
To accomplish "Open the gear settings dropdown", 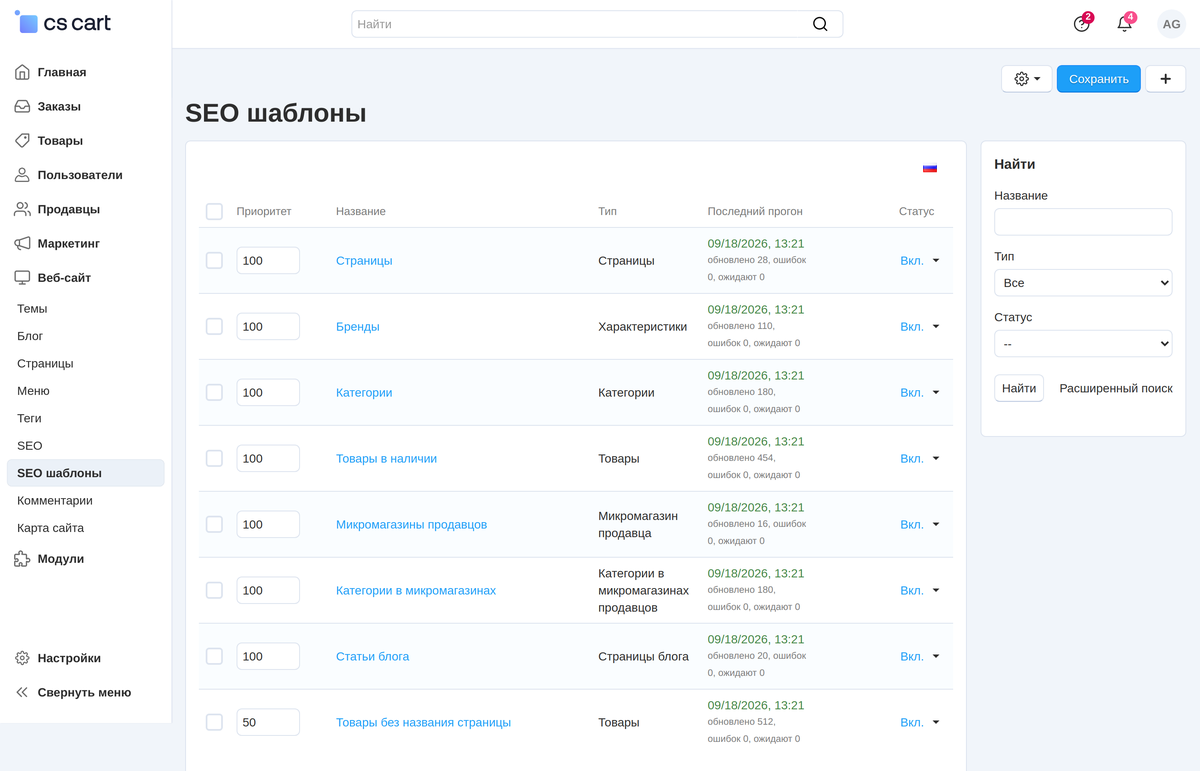I will (x=1027, y=79).
